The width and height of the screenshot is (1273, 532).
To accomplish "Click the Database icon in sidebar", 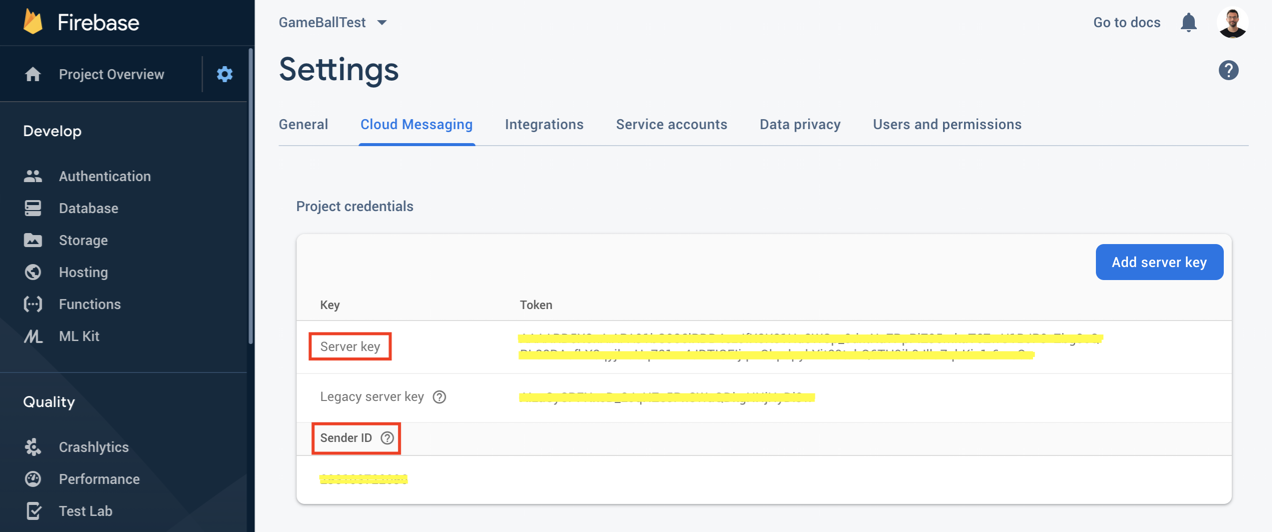I will 33,208.
